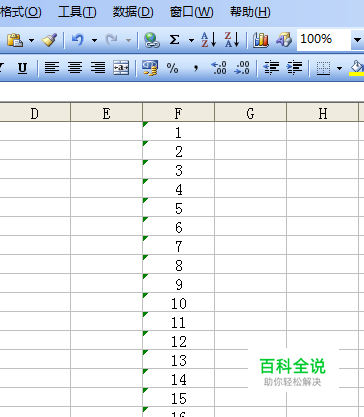
Task: Click cell in column F containing 1
Action: pyautogui.click(x=178, y=131)
